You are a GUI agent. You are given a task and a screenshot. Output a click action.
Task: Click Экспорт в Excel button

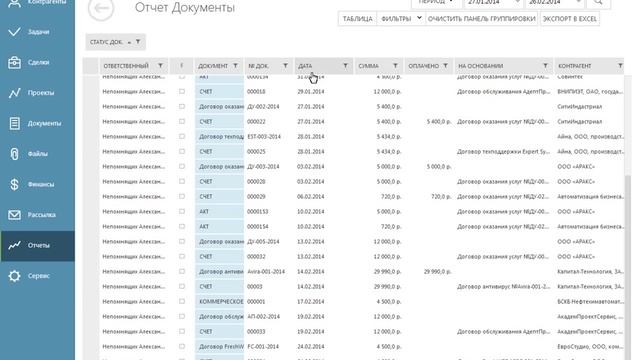pos(570,19)
